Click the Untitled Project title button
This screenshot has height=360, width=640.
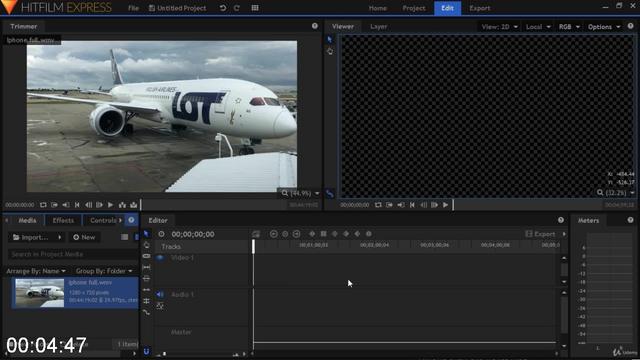click(177, 8)
